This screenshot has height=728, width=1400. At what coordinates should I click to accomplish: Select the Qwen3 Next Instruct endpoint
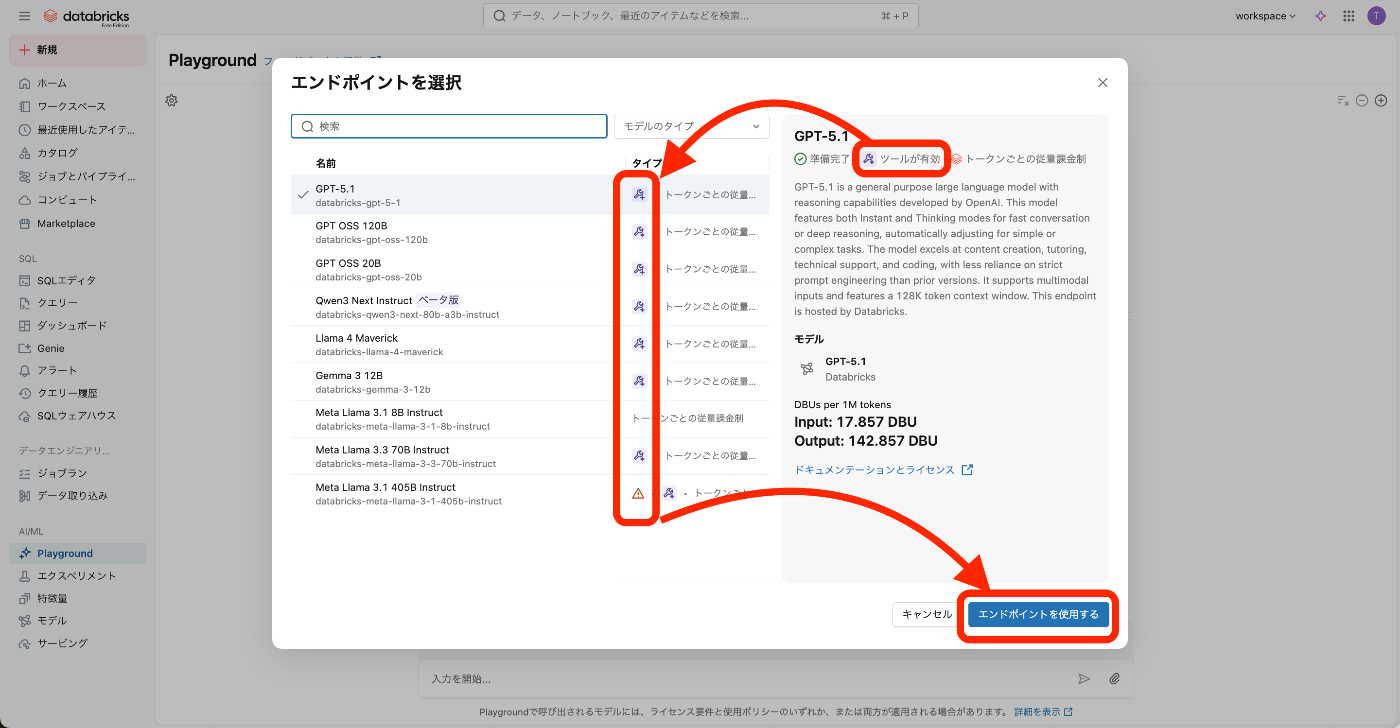(530, 307)
